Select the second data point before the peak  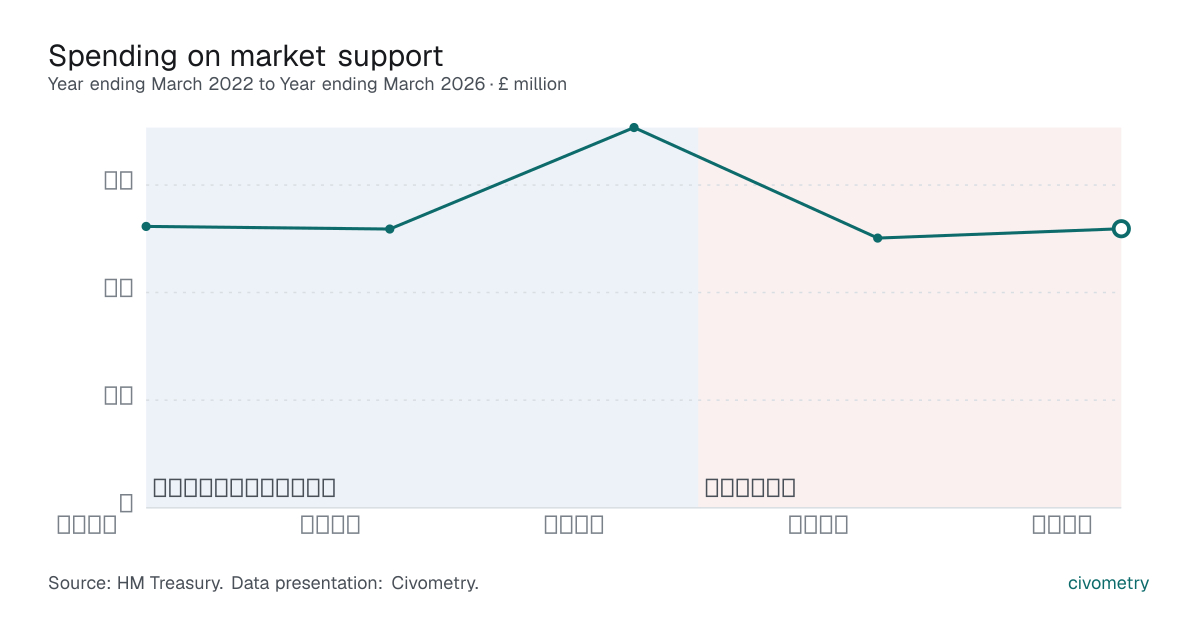(390, 229)
